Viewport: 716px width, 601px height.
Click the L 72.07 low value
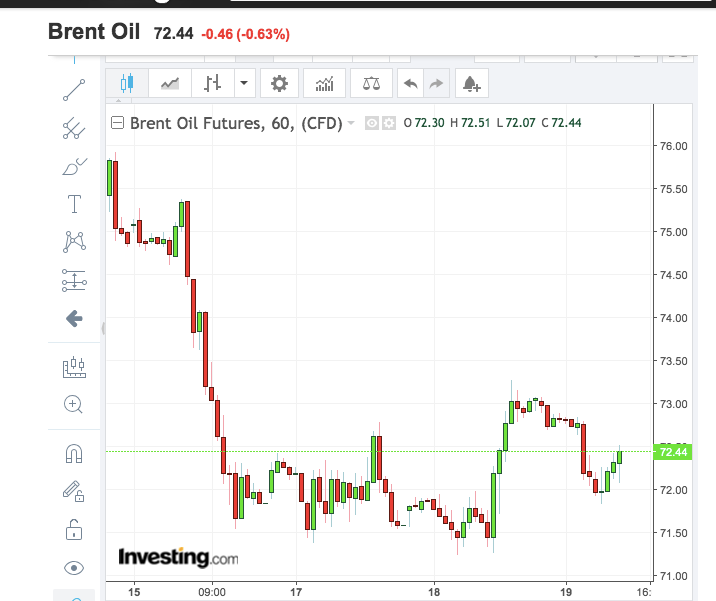click(x=516, y=123)
